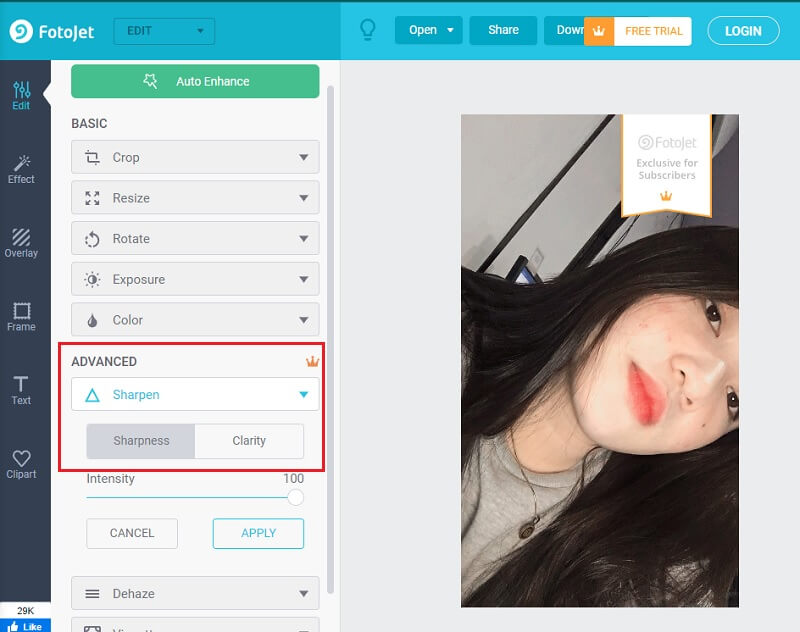The height and width of the screenshot is (632, 800).
Task: Select the Frame tool in sidebar
Action: click(x=21, y=316)
